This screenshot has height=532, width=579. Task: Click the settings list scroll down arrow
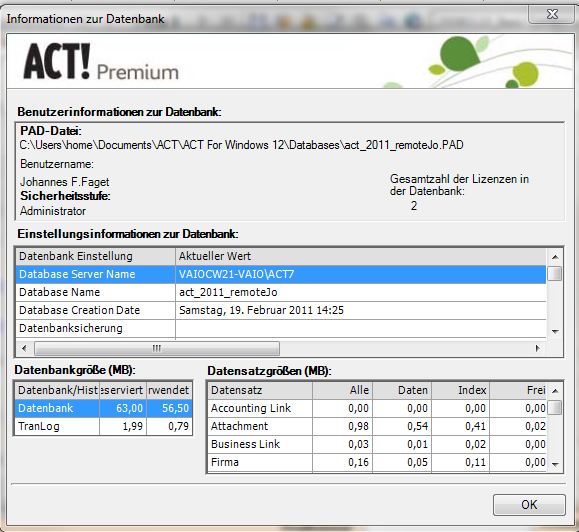click(555, 331)
